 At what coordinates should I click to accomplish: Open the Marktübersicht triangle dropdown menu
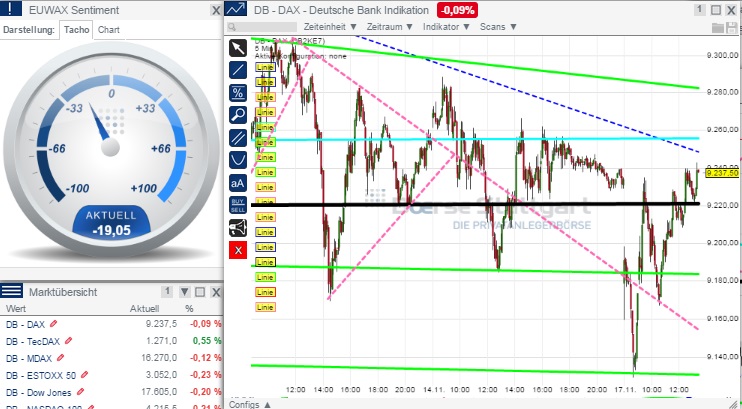click(185, 292)
